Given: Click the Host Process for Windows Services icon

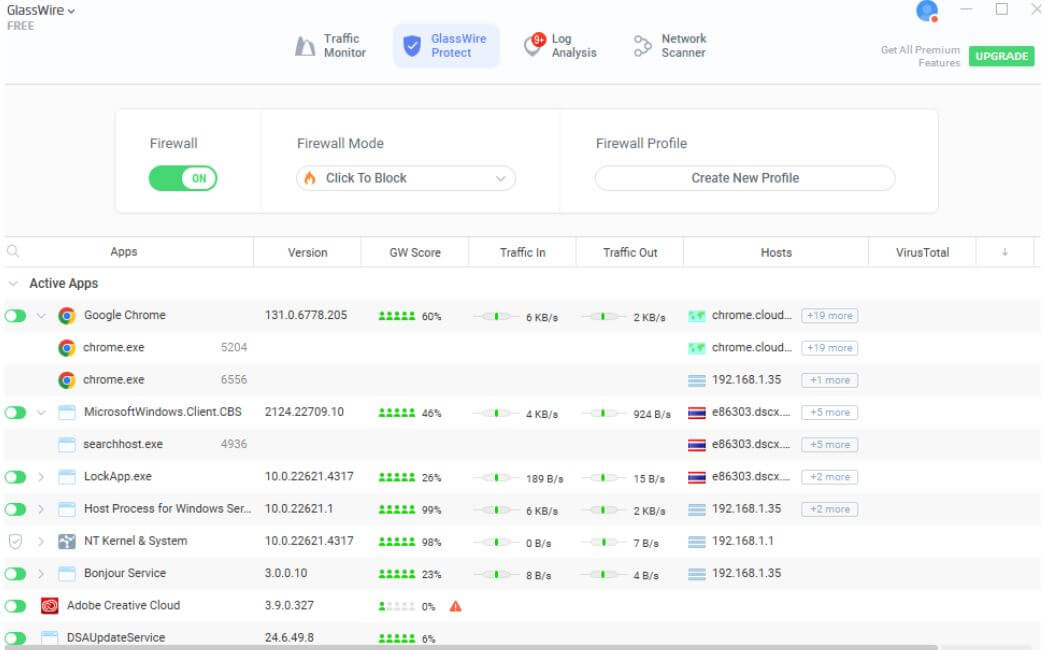Looking at the screenshot, I should 67,509.
